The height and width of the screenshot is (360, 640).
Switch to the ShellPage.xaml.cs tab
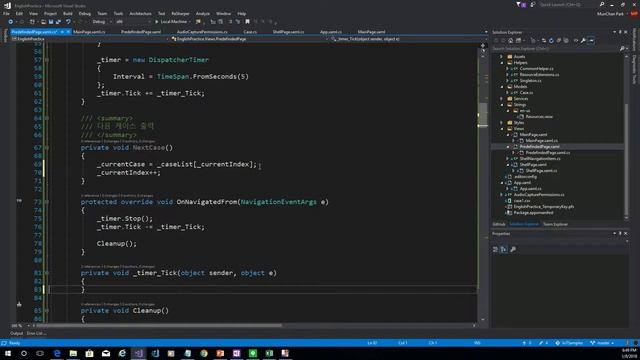coord(288,31)
